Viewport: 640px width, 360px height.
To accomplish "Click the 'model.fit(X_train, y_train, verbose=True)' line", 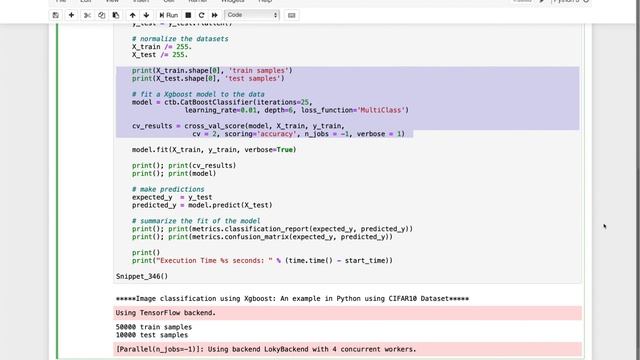I will point(214,150).
